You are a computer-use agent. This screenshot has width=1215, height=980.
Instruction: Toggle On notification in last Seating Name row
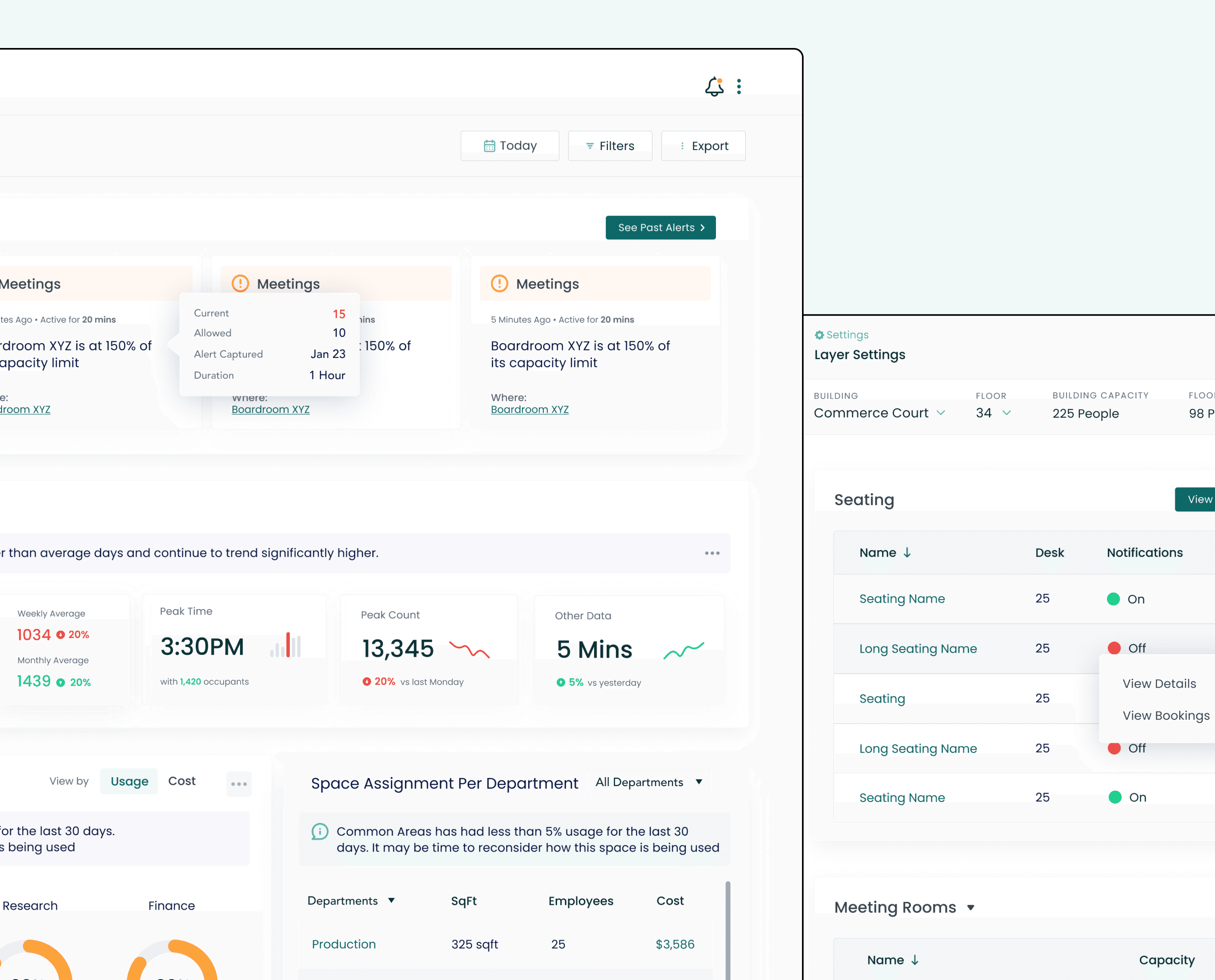coord(1115,797)
